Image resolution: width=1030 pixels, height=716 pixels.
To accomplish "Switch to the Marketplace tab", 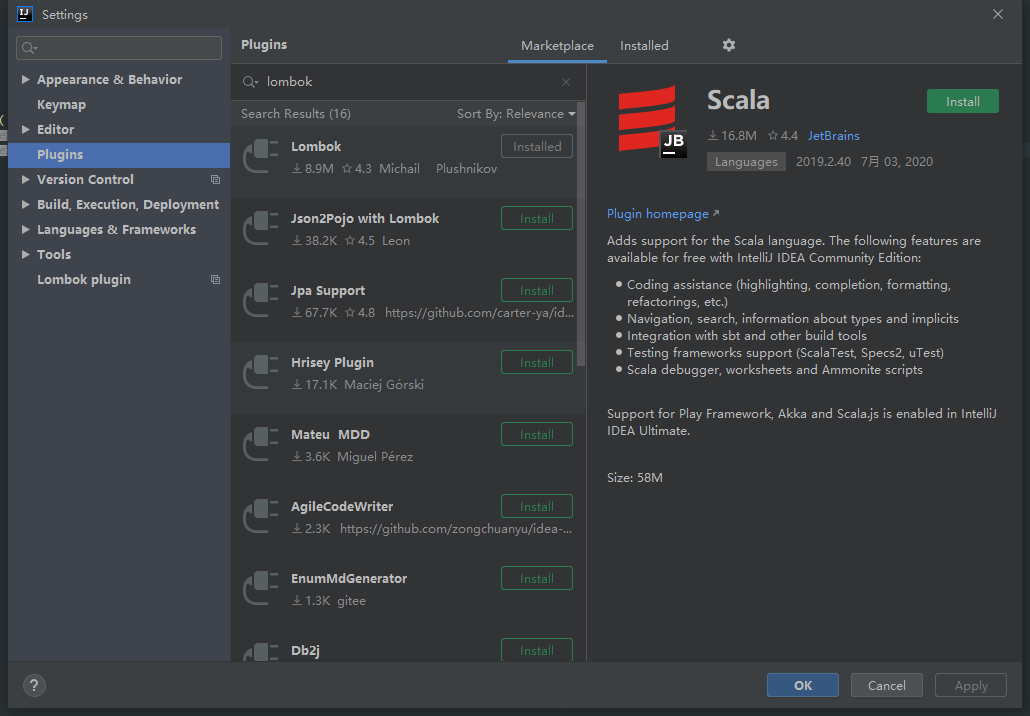I will (557, 46).
